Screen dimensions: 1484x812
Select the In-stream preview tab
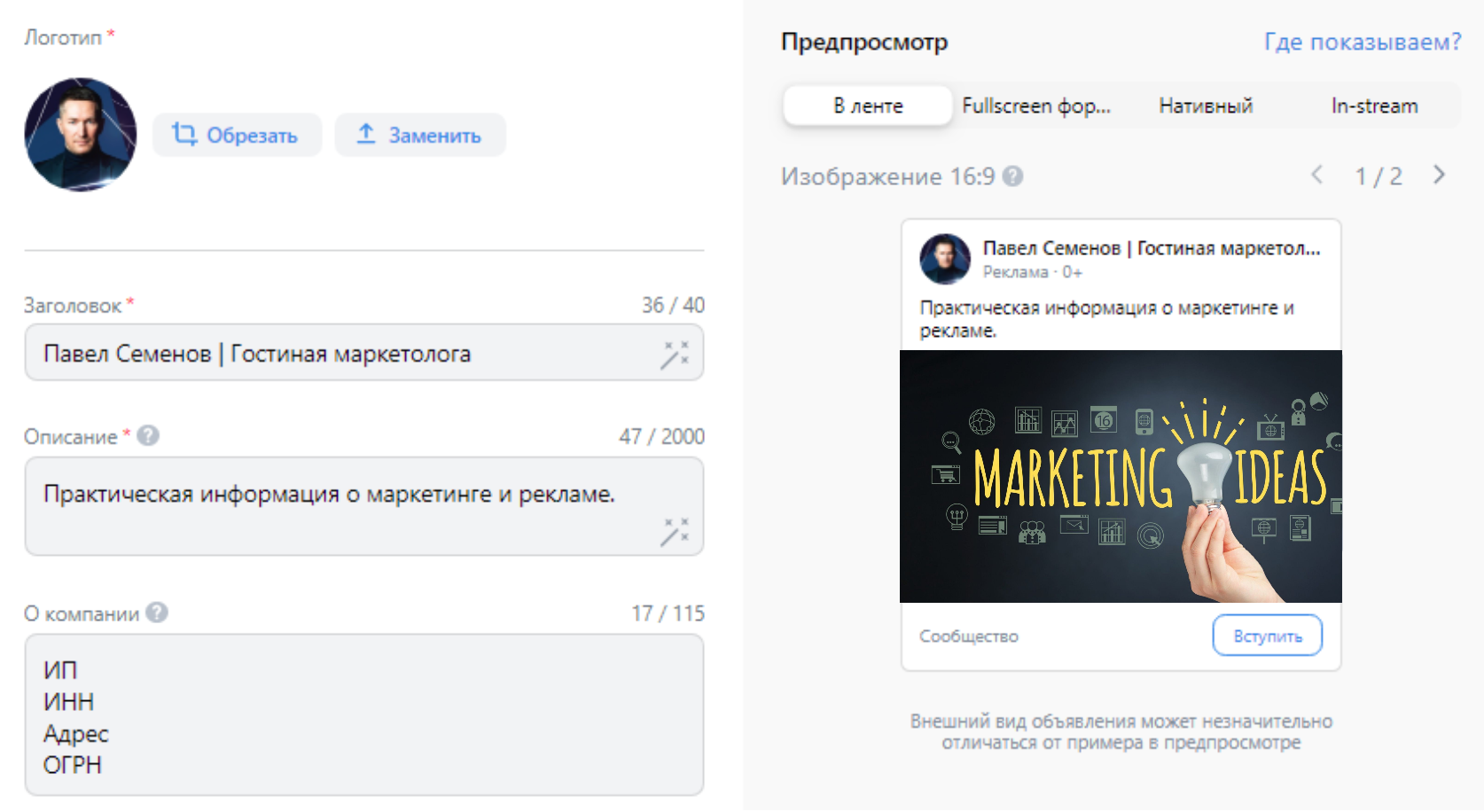click(x=1373, y=106)
